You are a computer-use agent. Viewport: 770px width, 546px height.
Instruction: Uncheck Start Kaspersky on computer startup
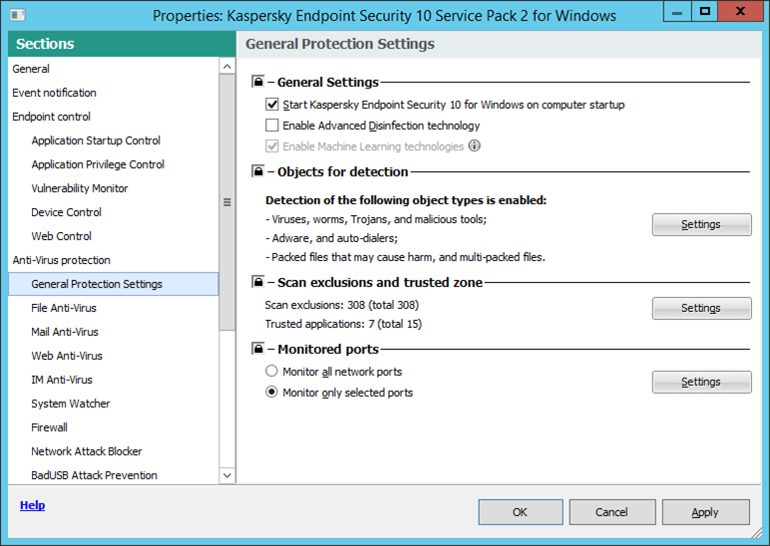272,105
